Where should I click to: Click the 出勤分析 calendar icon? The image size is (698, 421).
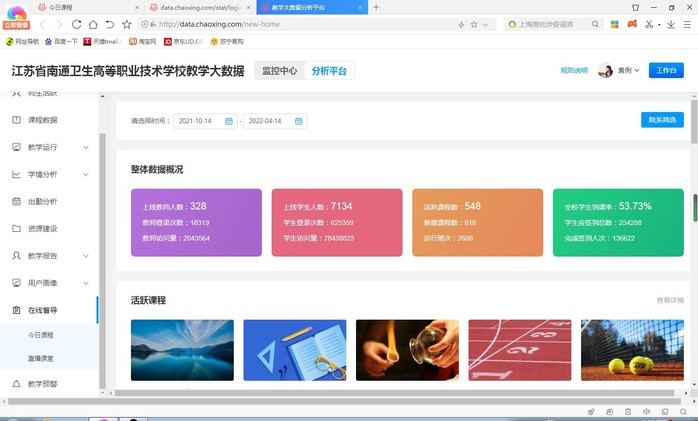pyautogui.click(x=16, y=201)
